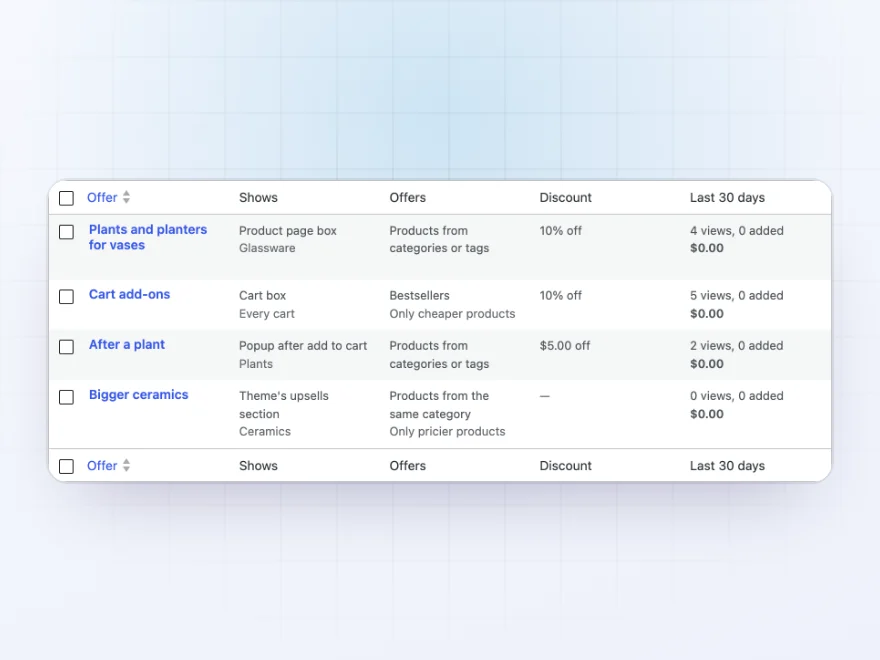Click the footer Last 30 days label

[727, 466]
